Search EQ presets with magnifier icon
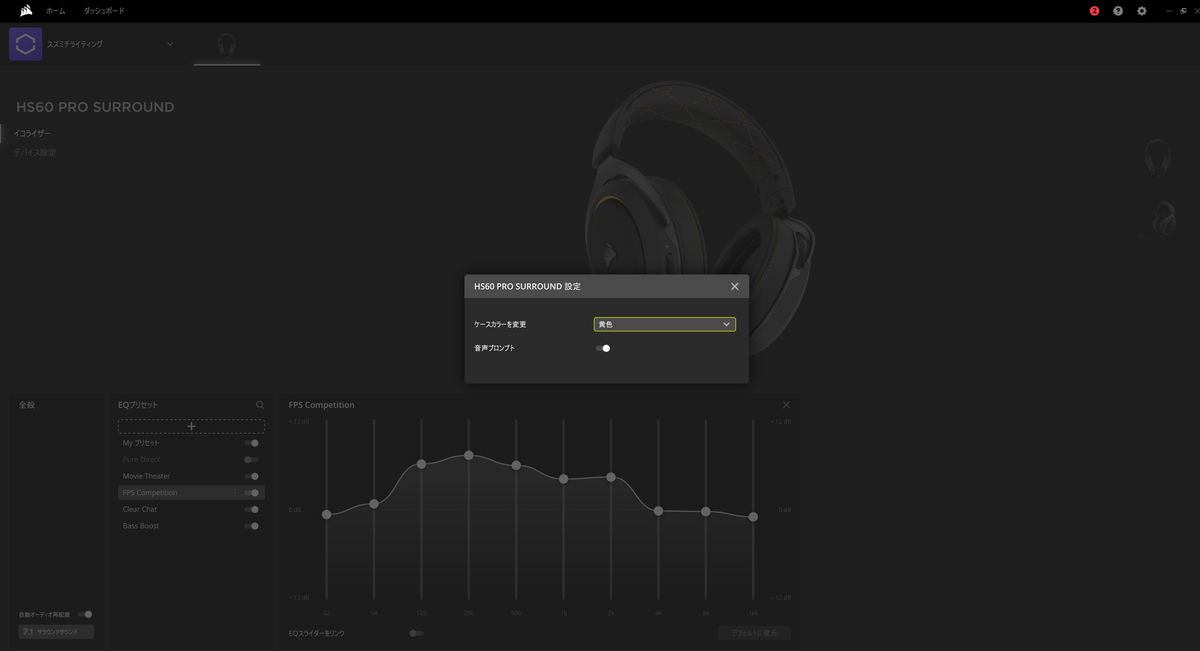 260,405
